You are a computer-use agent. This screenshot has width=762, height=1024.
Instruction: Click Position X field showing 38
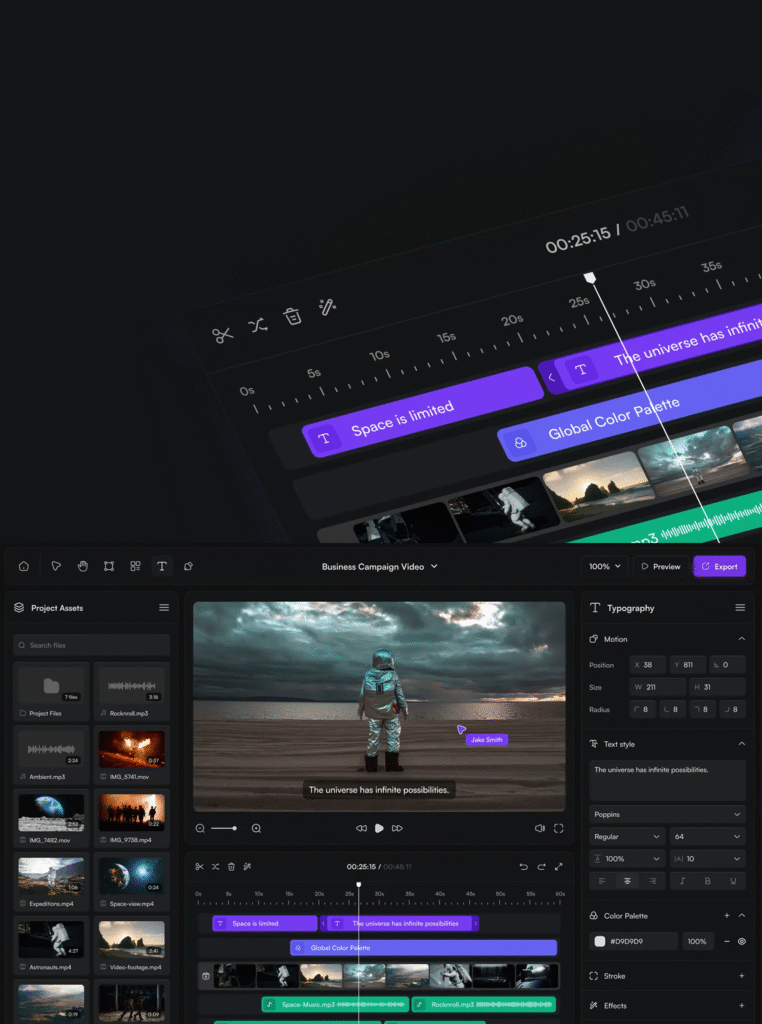coord(648,665)
